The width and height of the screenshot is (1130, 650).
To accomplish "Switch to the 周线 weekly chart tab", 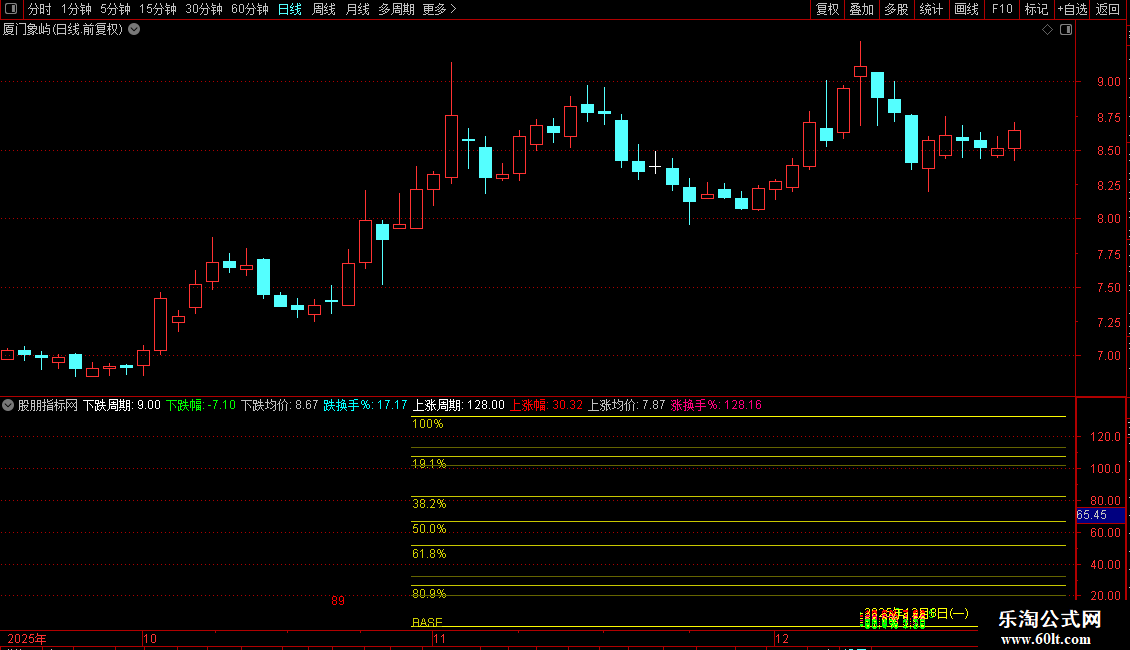I will [x=324, y=9].
